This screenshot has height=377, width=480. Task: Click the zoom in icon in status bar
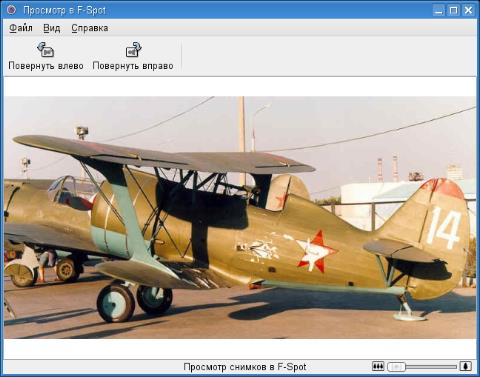click(466, 366)
